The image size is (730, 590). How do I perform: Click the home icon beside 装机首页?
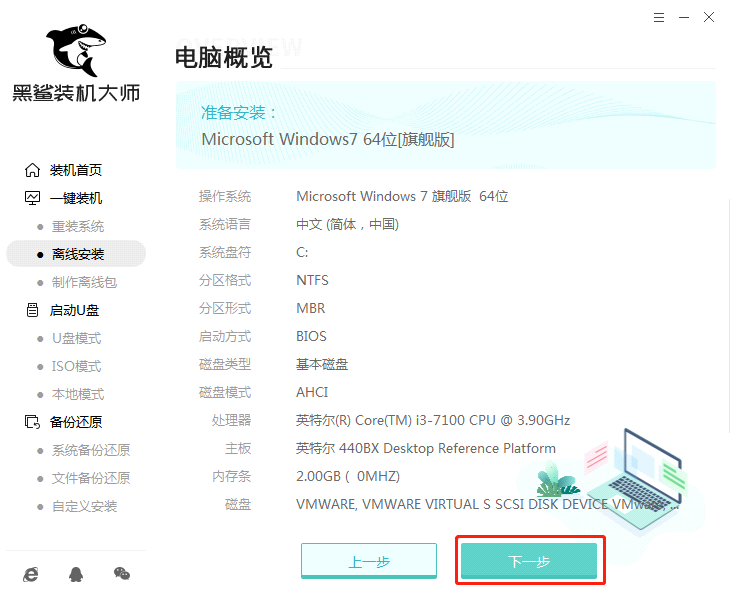pyautogui.click(x=32, y=170)
